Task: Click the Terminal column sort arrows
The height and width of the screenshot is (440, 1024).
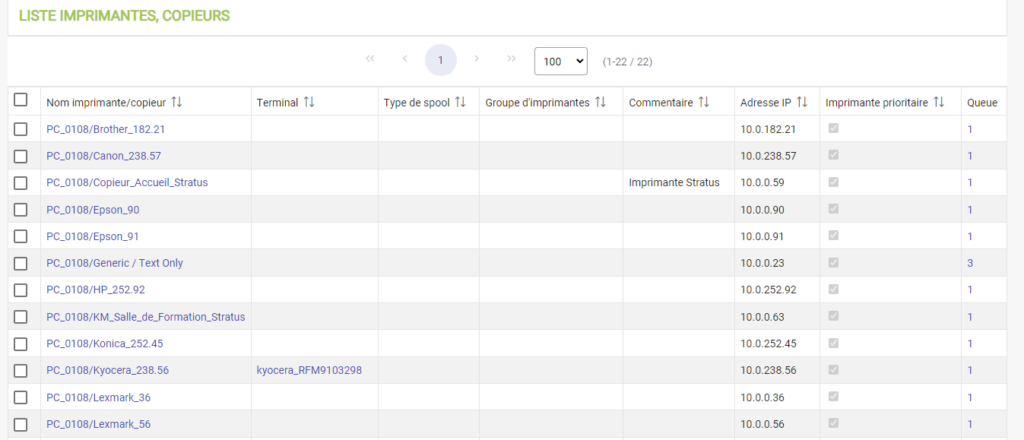Action: 309,102
